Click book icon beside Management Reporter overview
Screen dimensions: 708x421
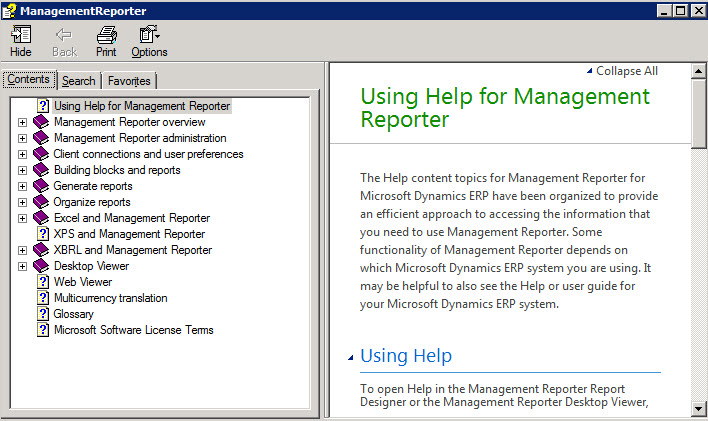(41, 122)
